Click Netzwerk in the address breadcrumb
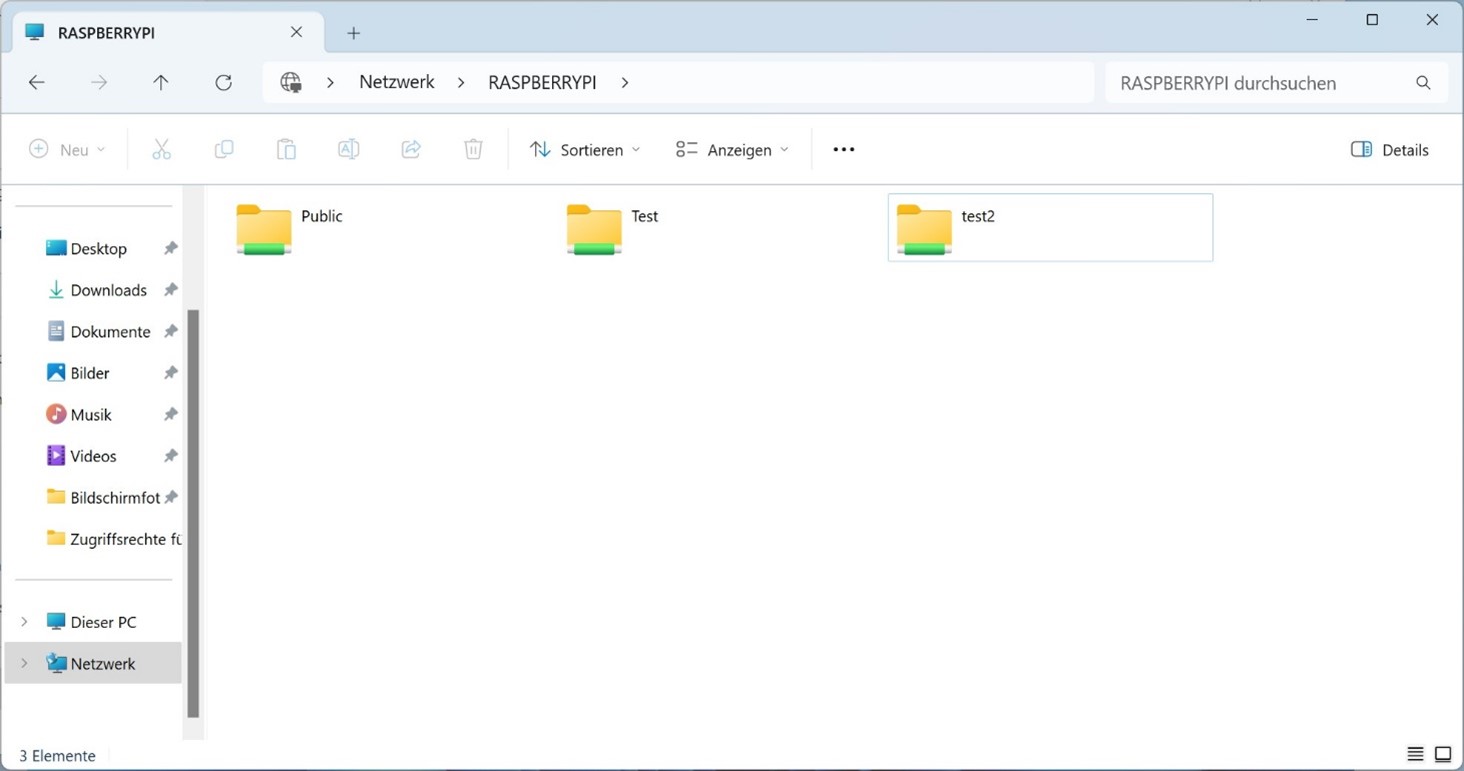The height and width of the screenshot is (771, 1464). (397, 83)
